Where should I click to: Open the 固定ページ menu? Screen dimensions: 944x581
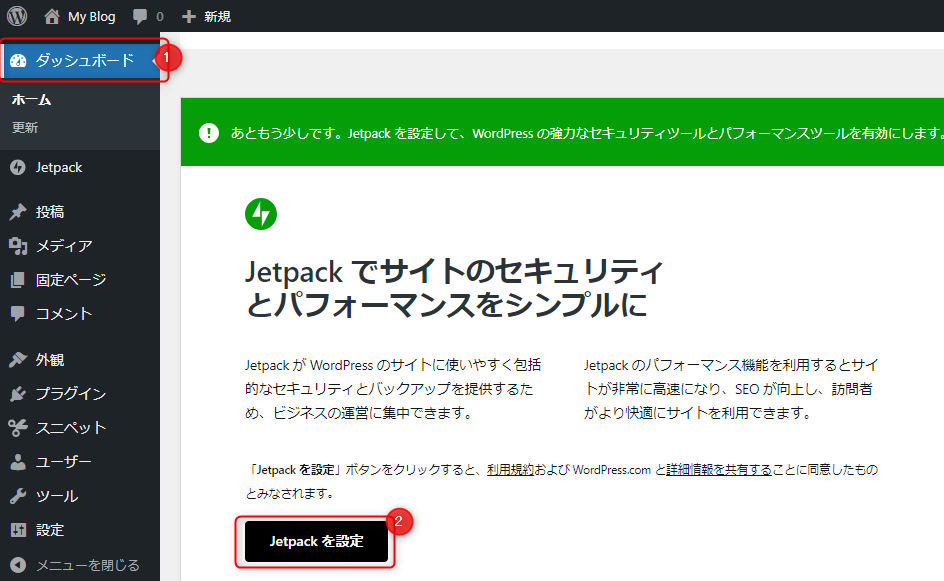[70, 279]
